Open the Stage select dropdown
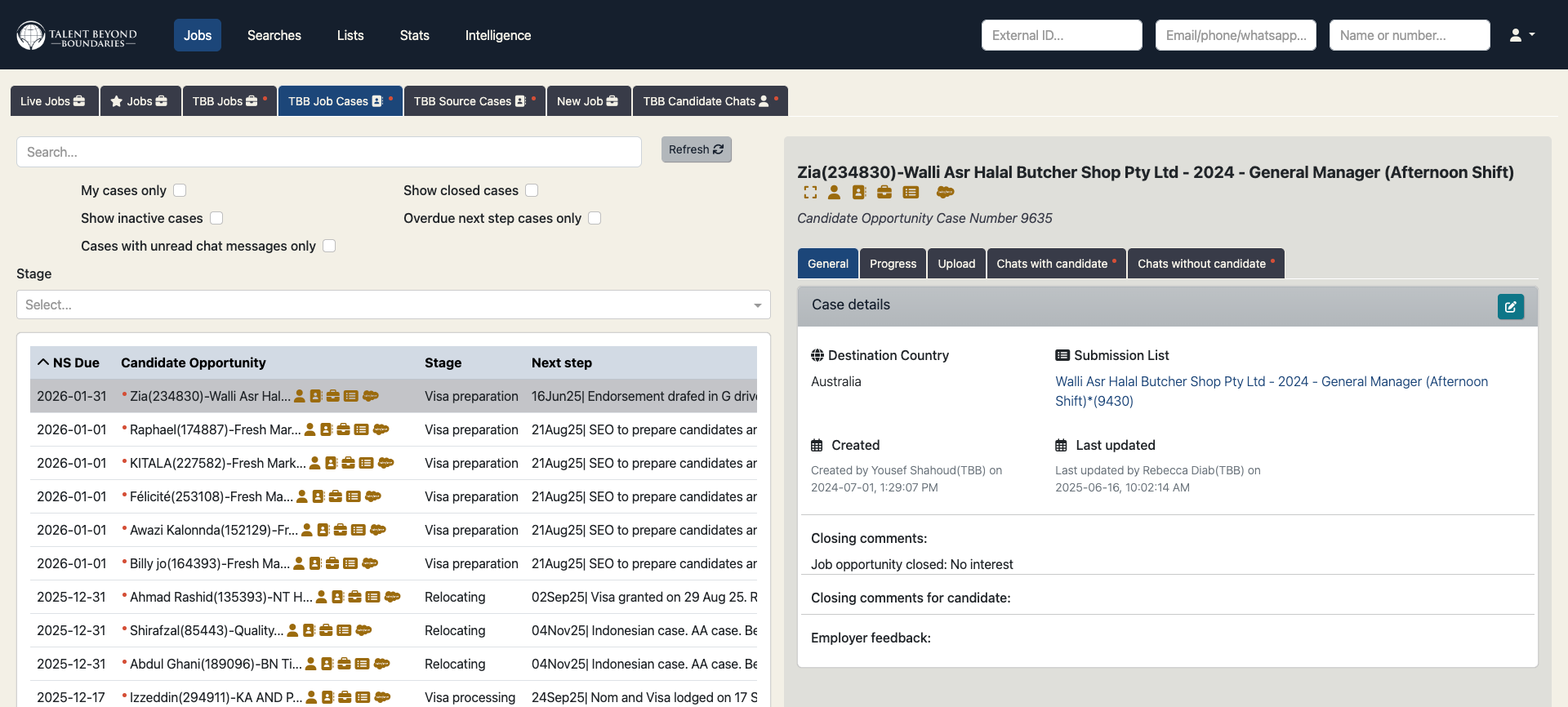 [393, 305]
